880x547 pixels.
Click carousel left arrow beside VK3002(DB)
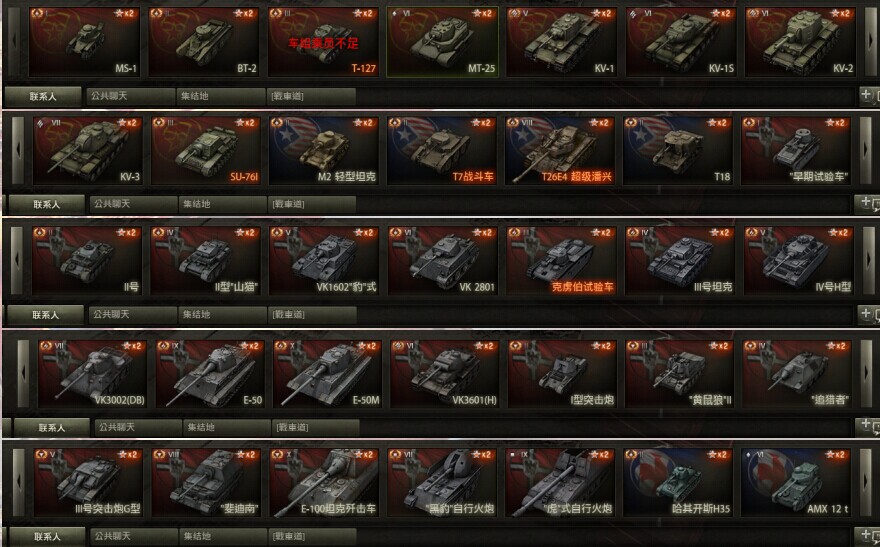pyautogui.click(x=23, y=374)
